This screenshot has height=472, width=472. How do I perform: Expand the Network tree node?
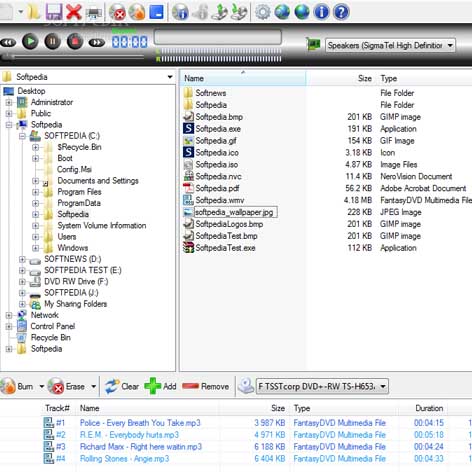tap(9, 315)
